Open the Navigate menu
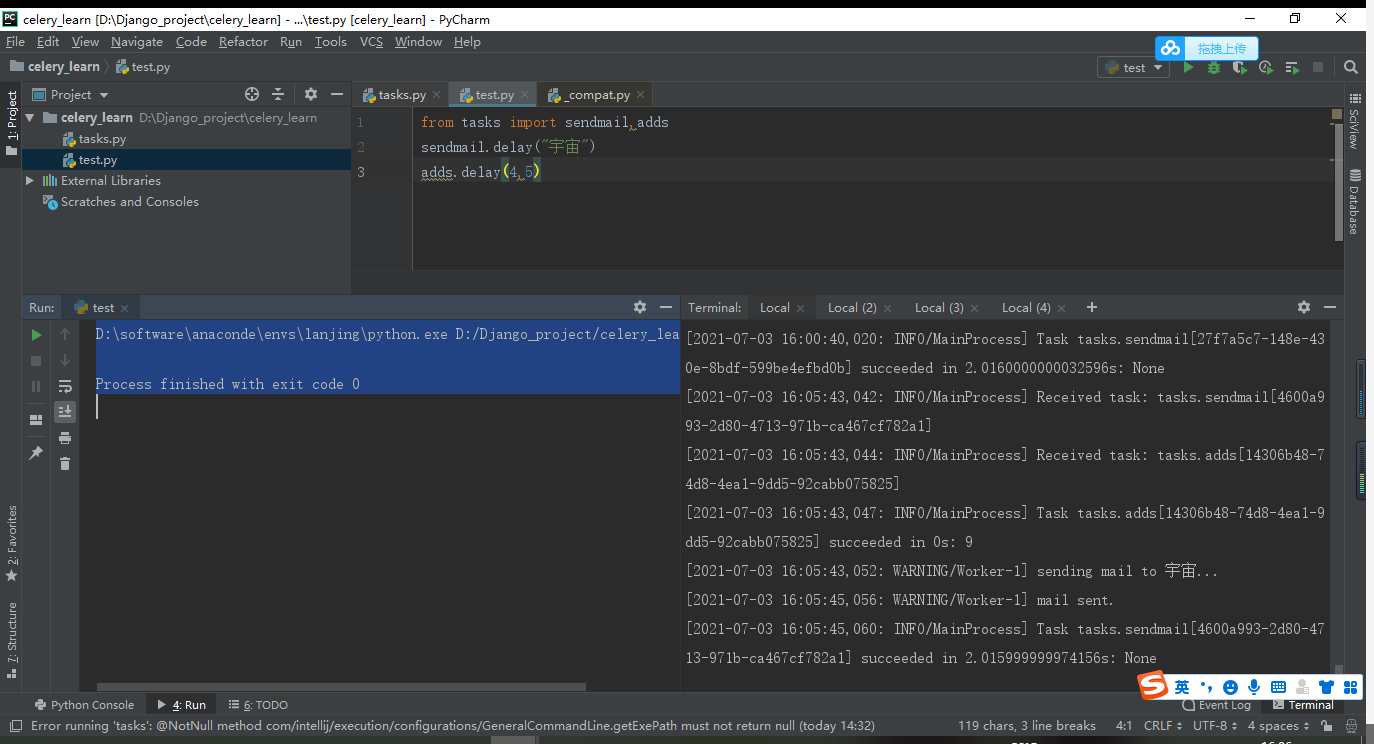Screen dimensions: 1374x744 coord(137,42)
